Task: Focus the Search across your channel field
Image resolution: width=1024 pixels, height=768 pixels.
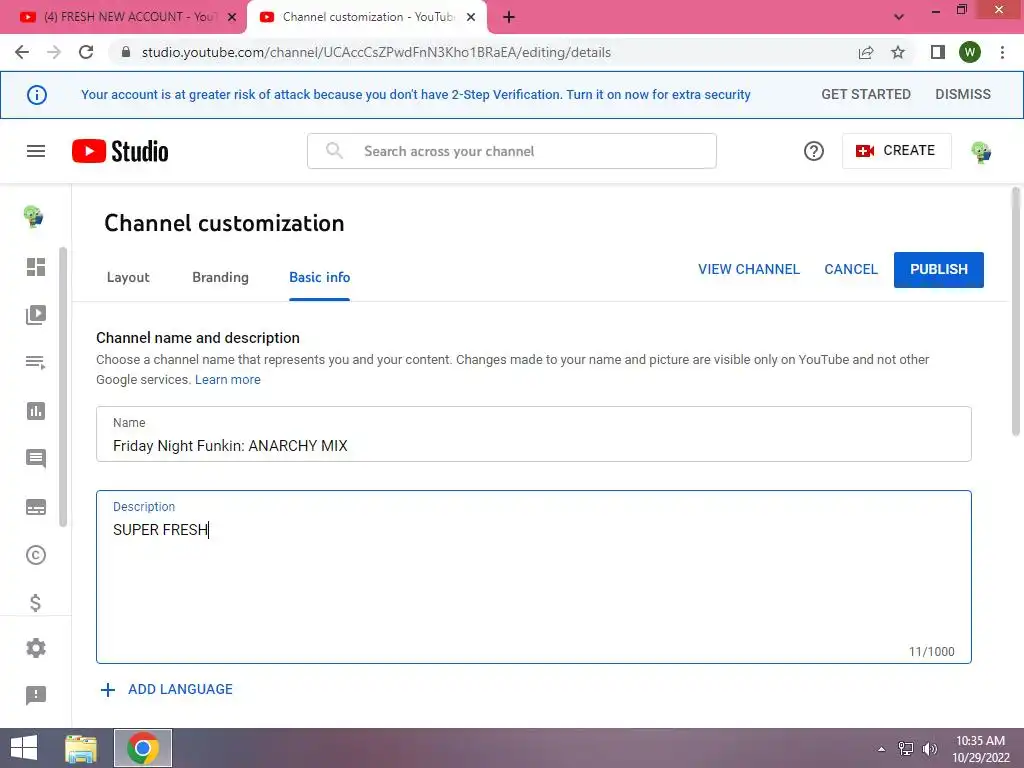Action: (512, 151)
